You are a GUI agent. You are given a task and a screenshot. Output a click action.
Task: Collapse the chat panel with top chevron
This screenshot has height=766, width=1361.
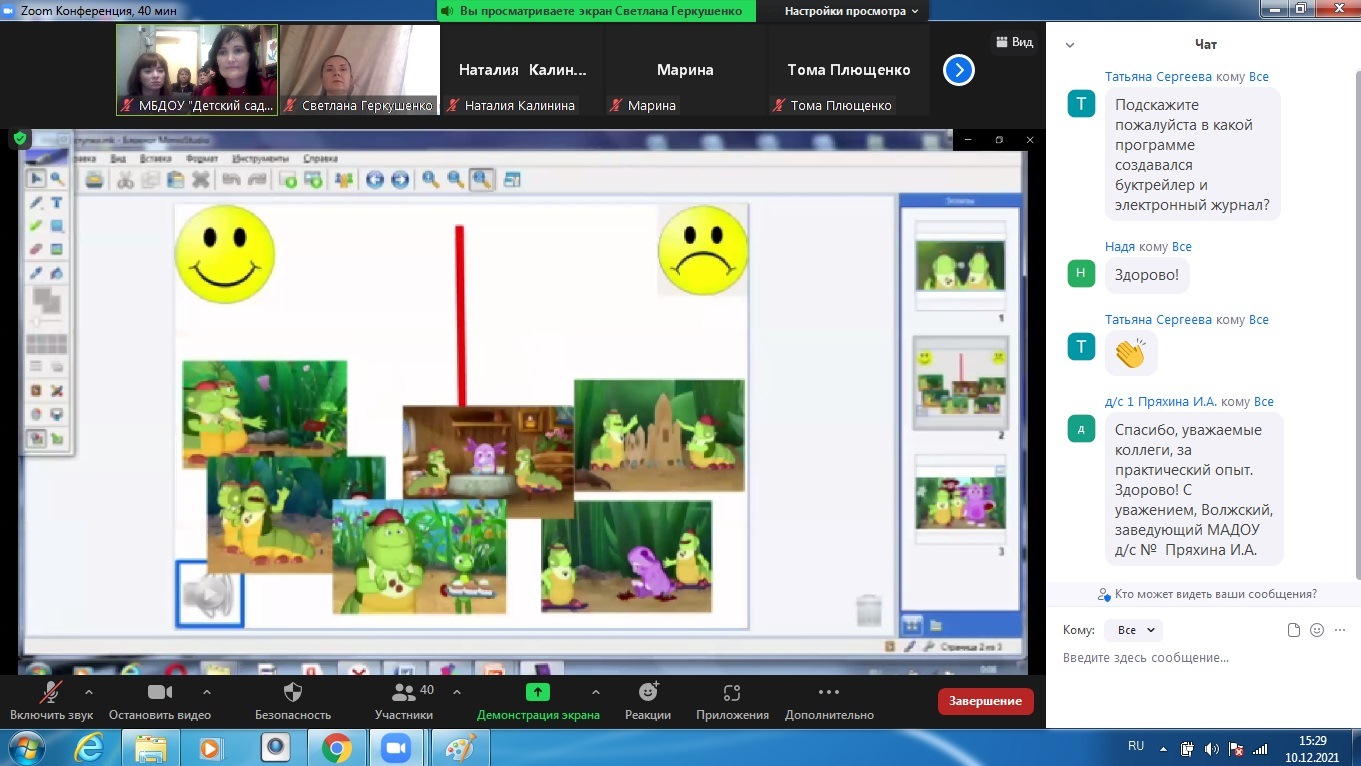click(x=1070, y=45)
